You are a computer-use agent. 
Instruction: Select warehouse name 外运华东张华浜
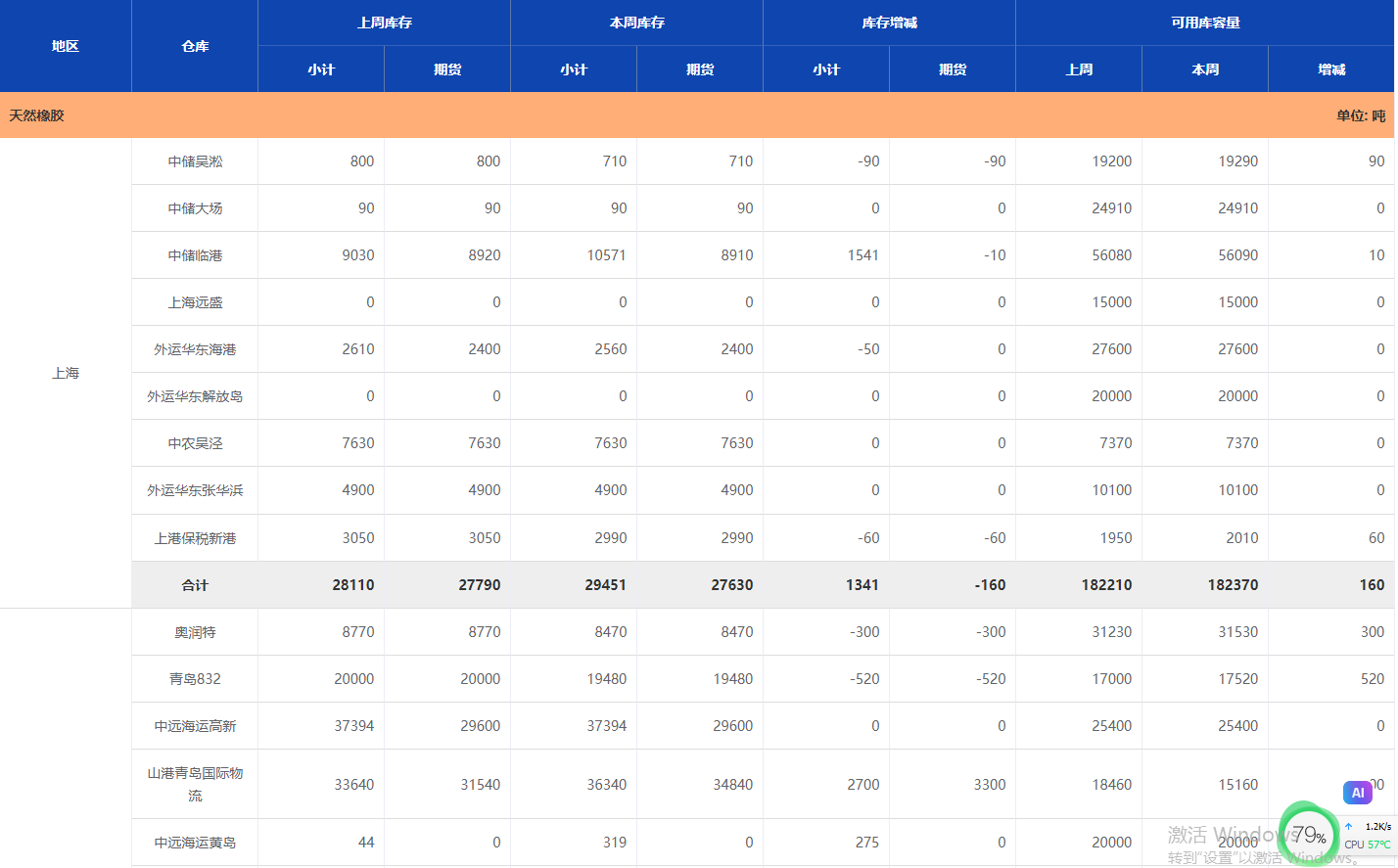coord(195,490)
